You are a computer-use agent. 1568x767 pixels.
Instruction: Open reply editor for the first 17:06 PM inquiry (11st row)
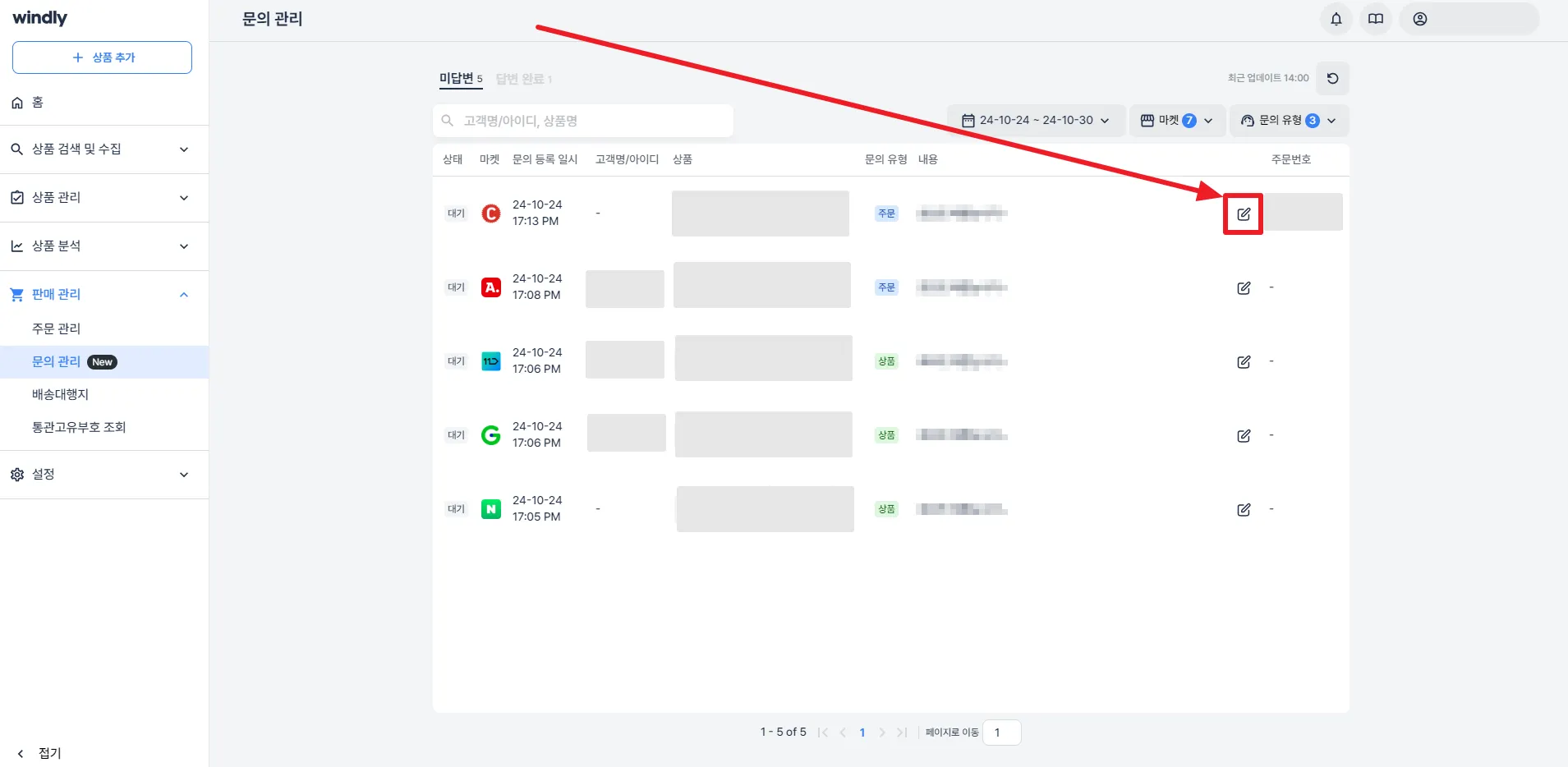1244,362
